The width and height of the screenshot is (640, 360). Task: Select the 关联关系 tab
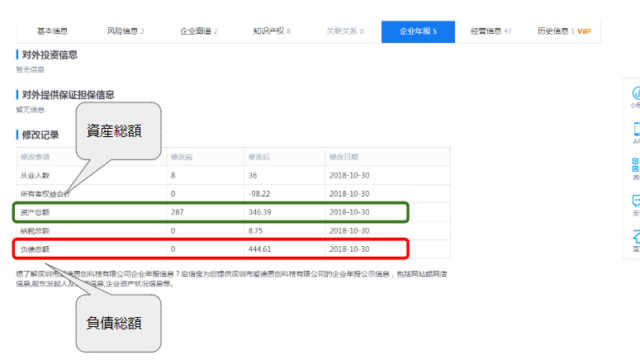tap(345, 31)
